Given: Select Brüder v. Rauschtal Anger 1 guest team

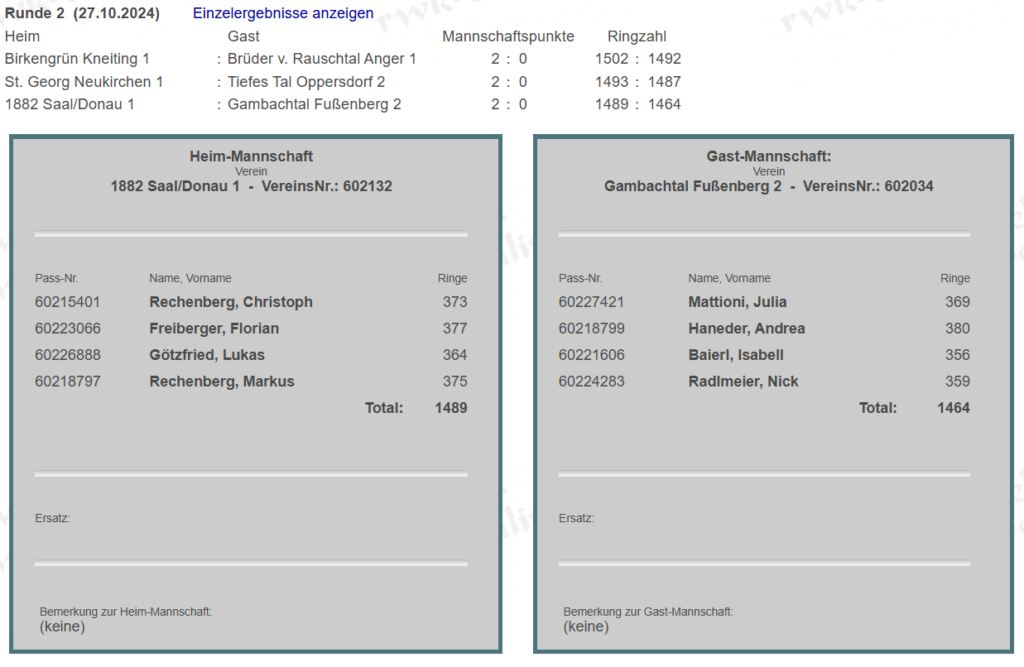Looking at the screenshot, I should [321, 59].
